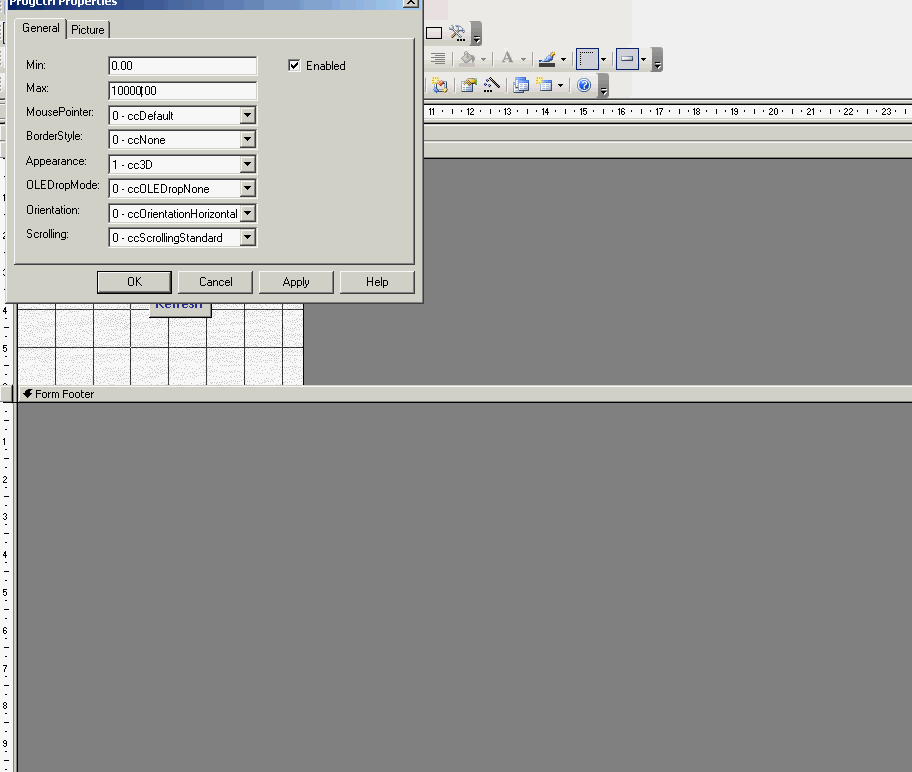912x772 pixels.
Task: Click the blue Help question mark icon
Action: coord(584,86)
